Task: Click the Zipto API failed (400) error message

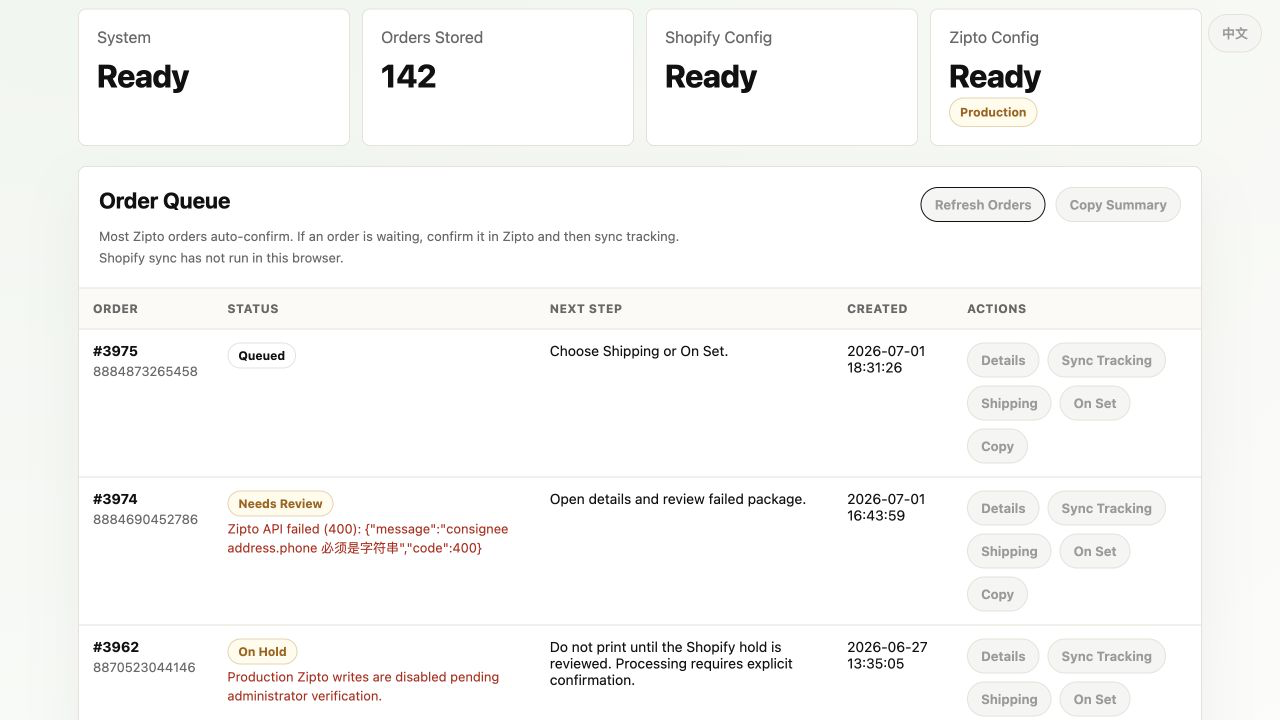Action: (368, 538)
